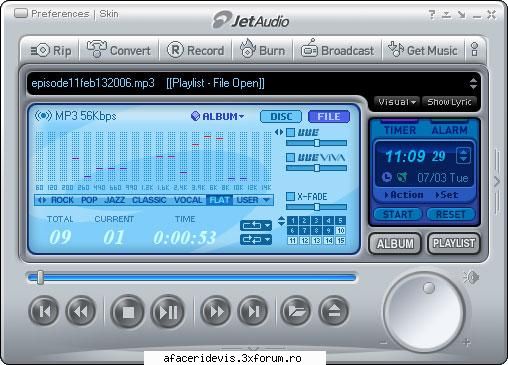Skip to the next track
The width and height of the screenshot is (508, 365).
tap(253, 312)
